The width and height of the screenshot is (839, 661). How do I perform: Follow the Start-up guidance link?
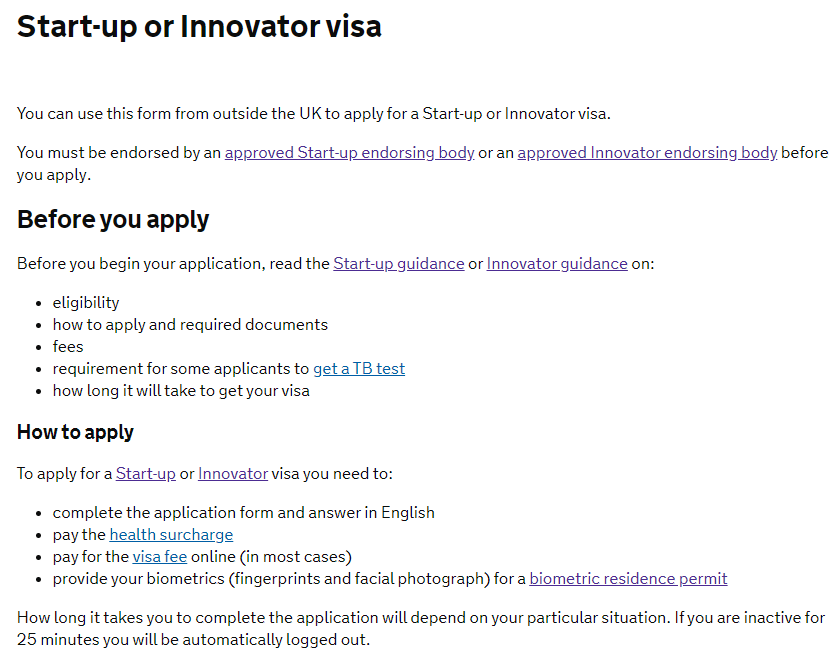[399, 264]
